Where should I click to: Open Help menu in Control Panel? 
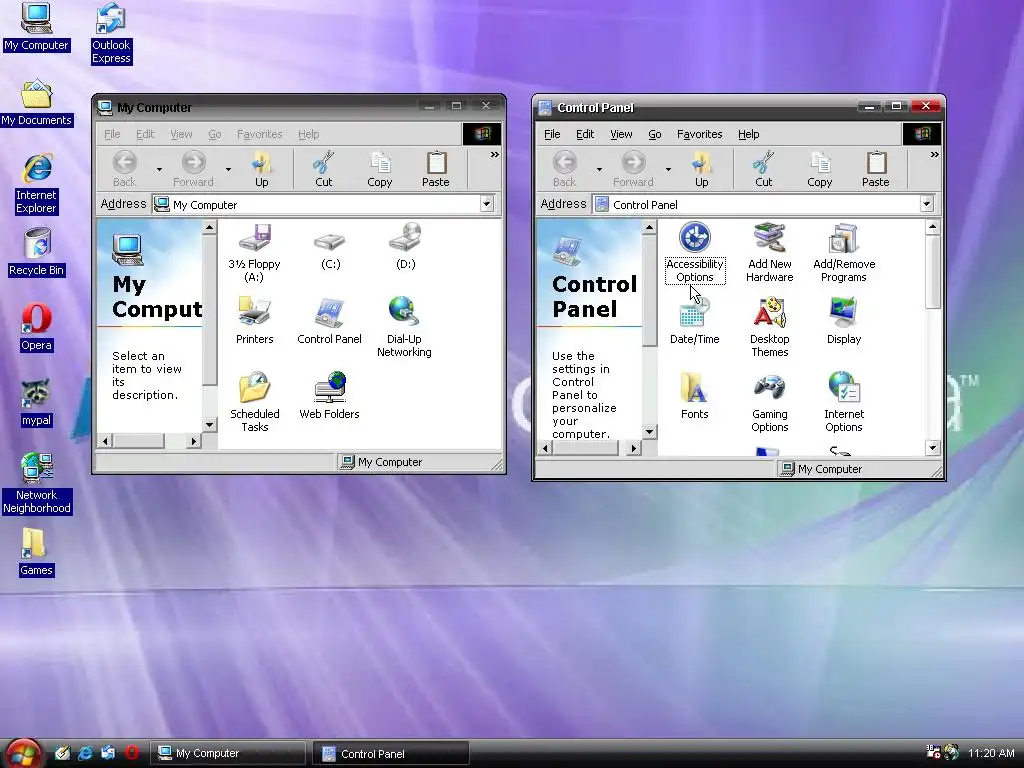click(x=748, y=134)
